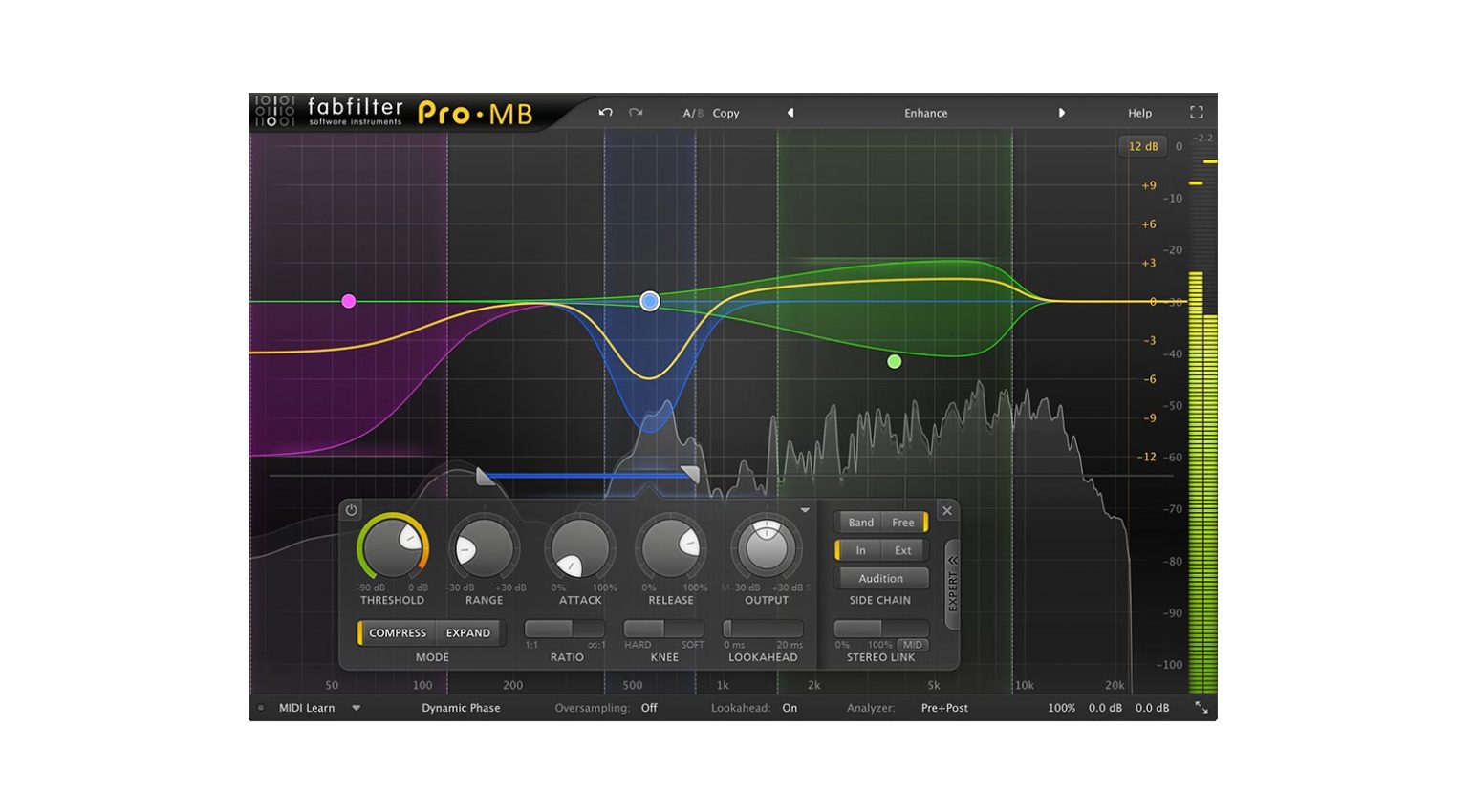Toggle global Lookahead On setting
The width and height of the screenshot is (1472, 812).
[x=790, y=708]
